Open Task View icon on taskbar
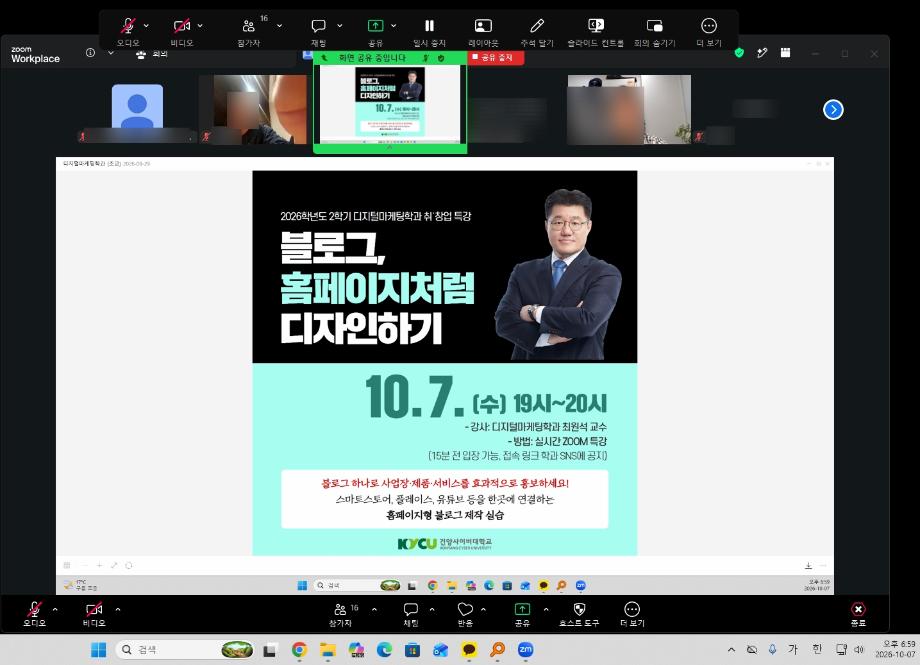This screenshot has height=665, width=920. pyautogui.click(x=270, y=650)
